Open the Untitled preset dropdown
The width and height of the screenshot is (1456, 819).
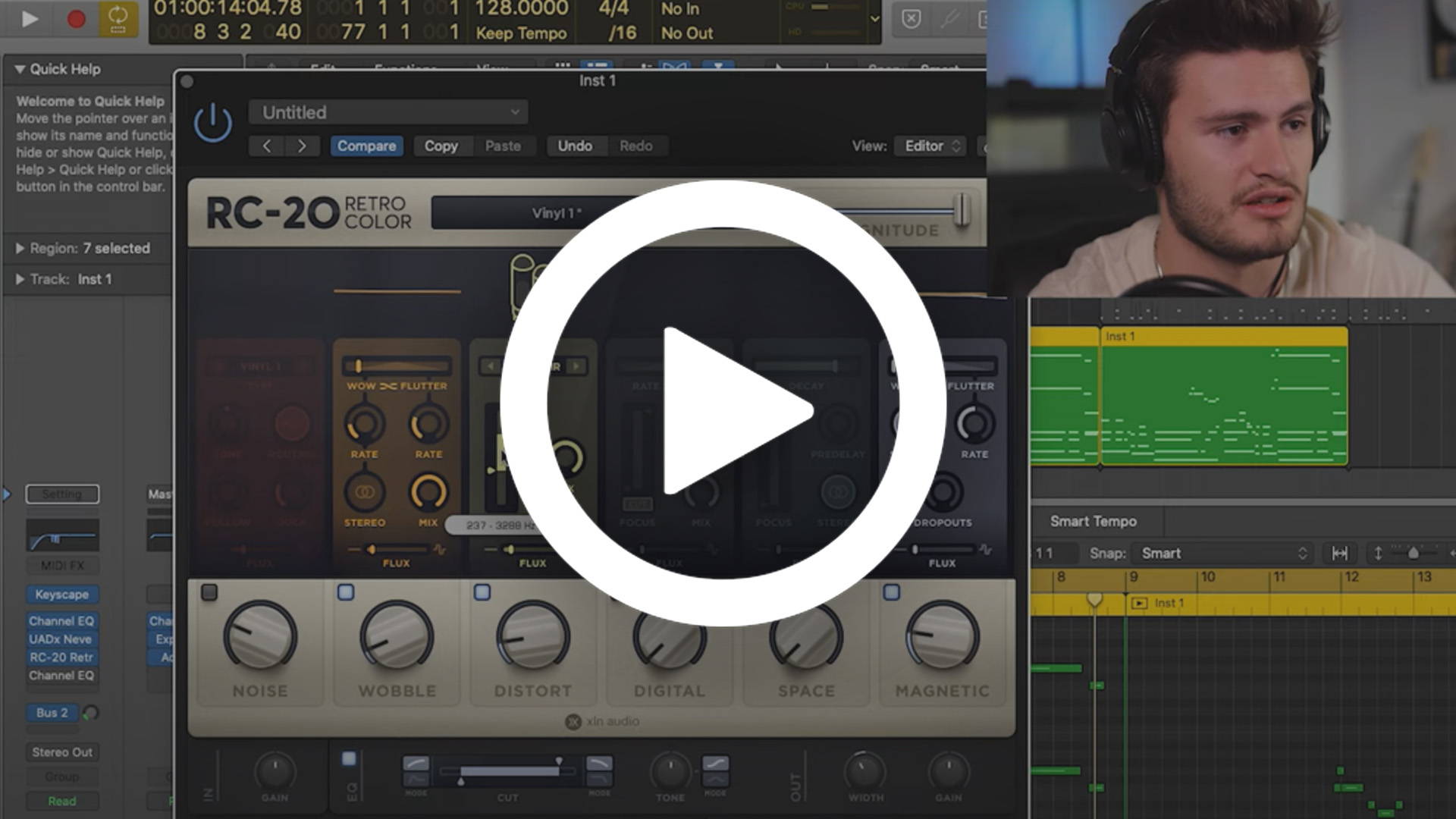388,112
